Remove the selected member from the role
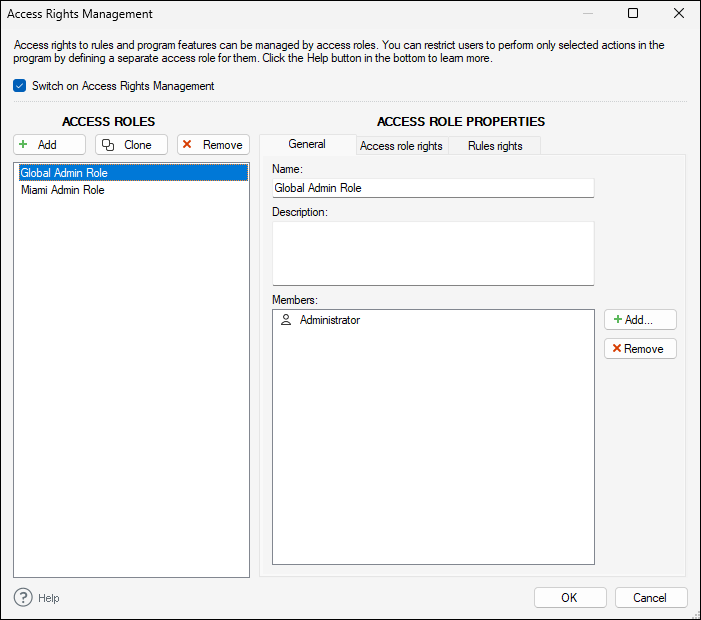701x620 pixels. (x=640, y=349)
